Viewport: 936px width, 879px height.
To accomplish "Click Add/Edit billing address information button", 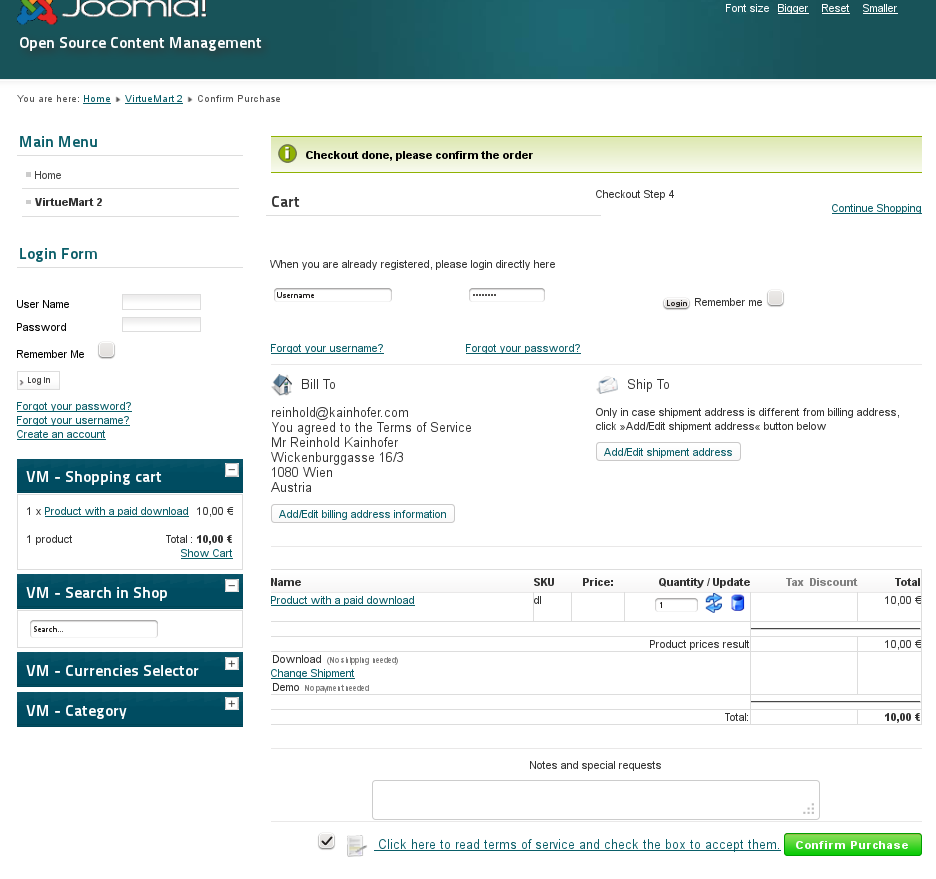I will pyautogui.click(x=362, y=514).
